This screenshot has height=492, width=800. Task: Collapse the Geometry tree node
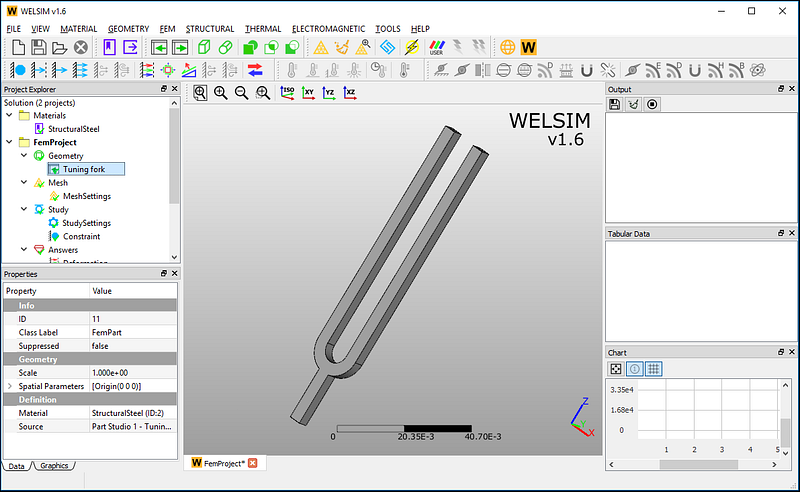click(x=24, y=155)
